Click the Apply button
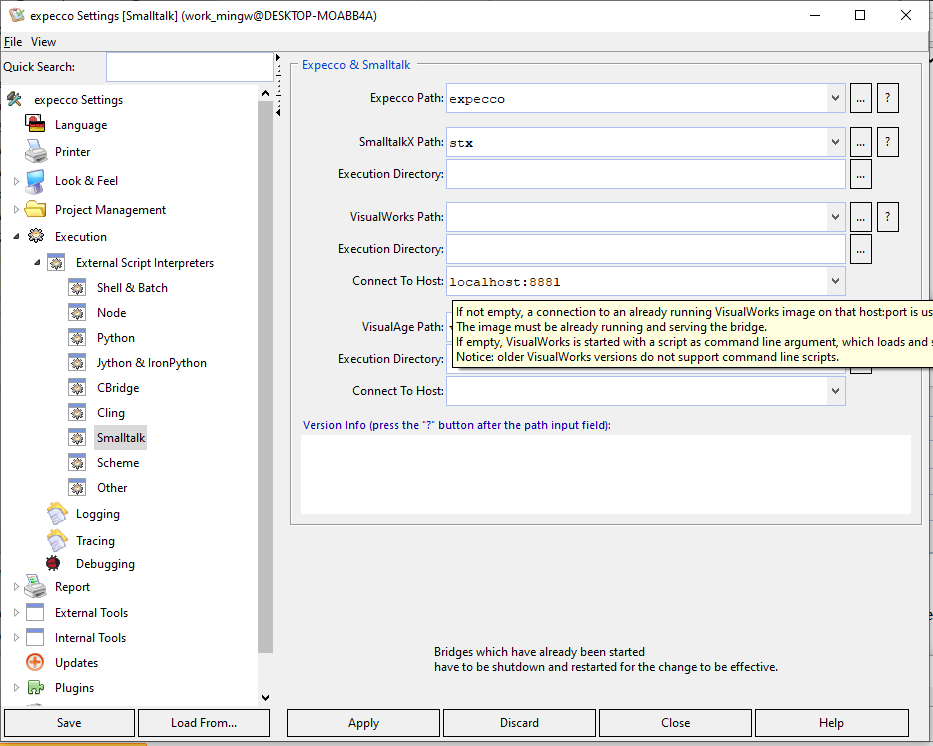933x746 pixels. coord(363,723)
